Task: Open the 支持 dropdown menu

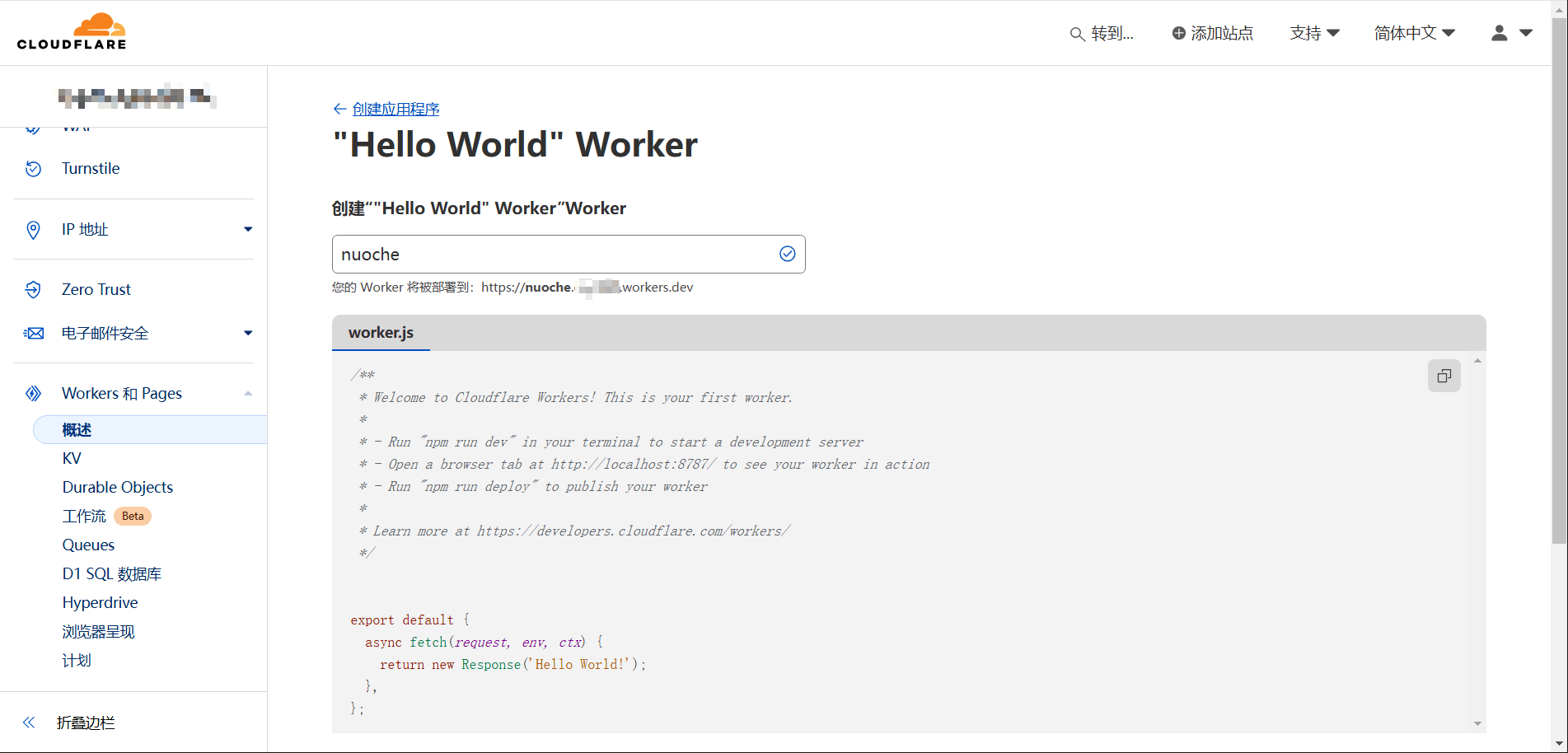Action: point(1315,33)
